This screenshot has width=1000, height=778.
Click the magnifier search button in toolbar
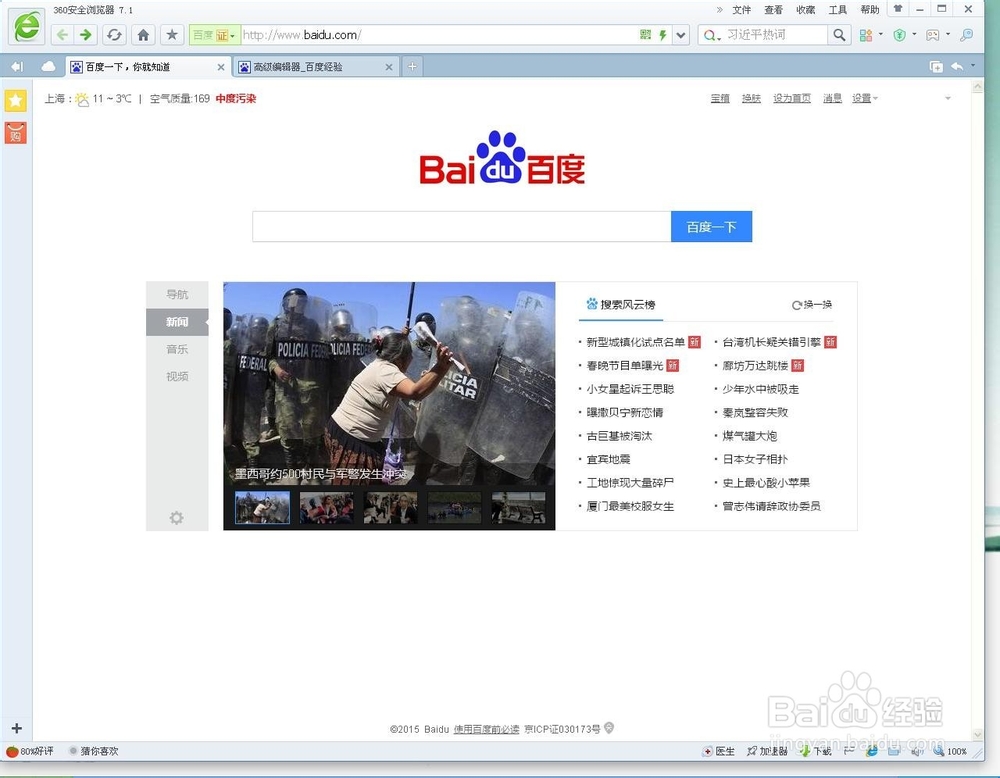[x=839, y=35]
